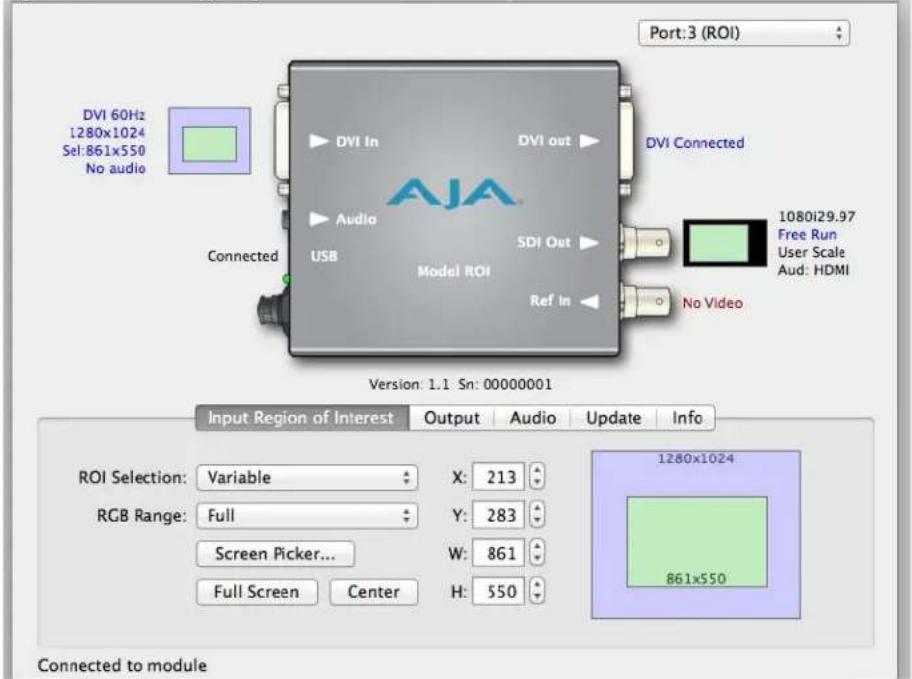Click the Ref In BNC connector
912x679 pixels.
[645, 301]
